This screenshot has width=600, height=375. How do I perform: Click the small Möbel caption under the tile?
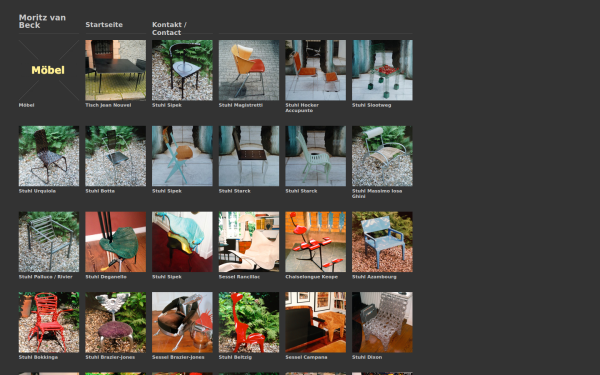click(26, 105)
